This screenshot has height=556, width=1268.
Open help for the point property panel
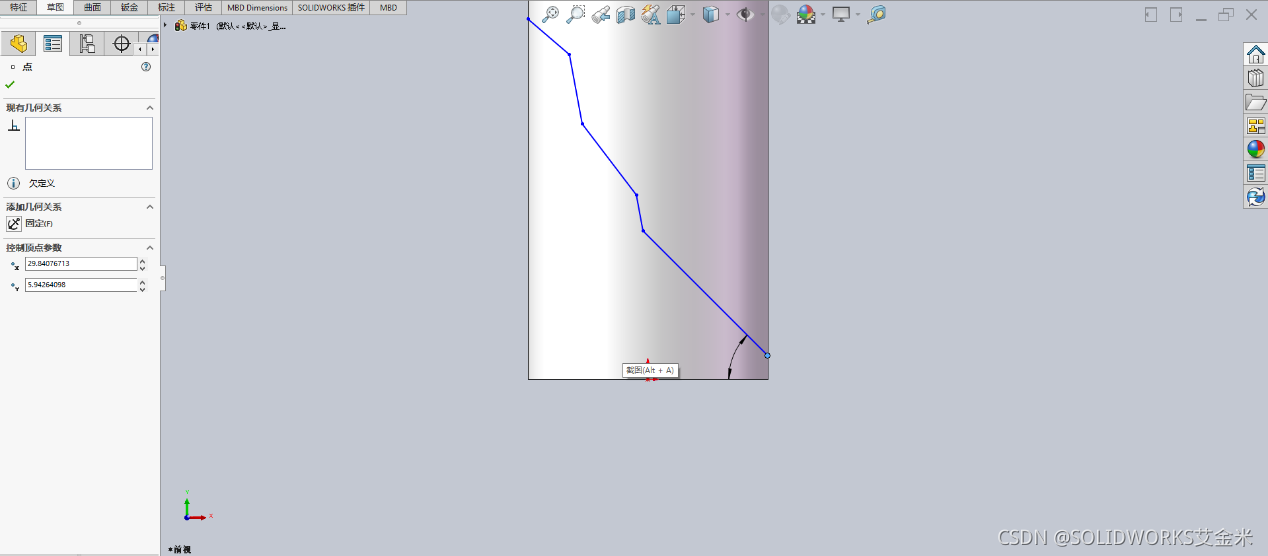146,67
